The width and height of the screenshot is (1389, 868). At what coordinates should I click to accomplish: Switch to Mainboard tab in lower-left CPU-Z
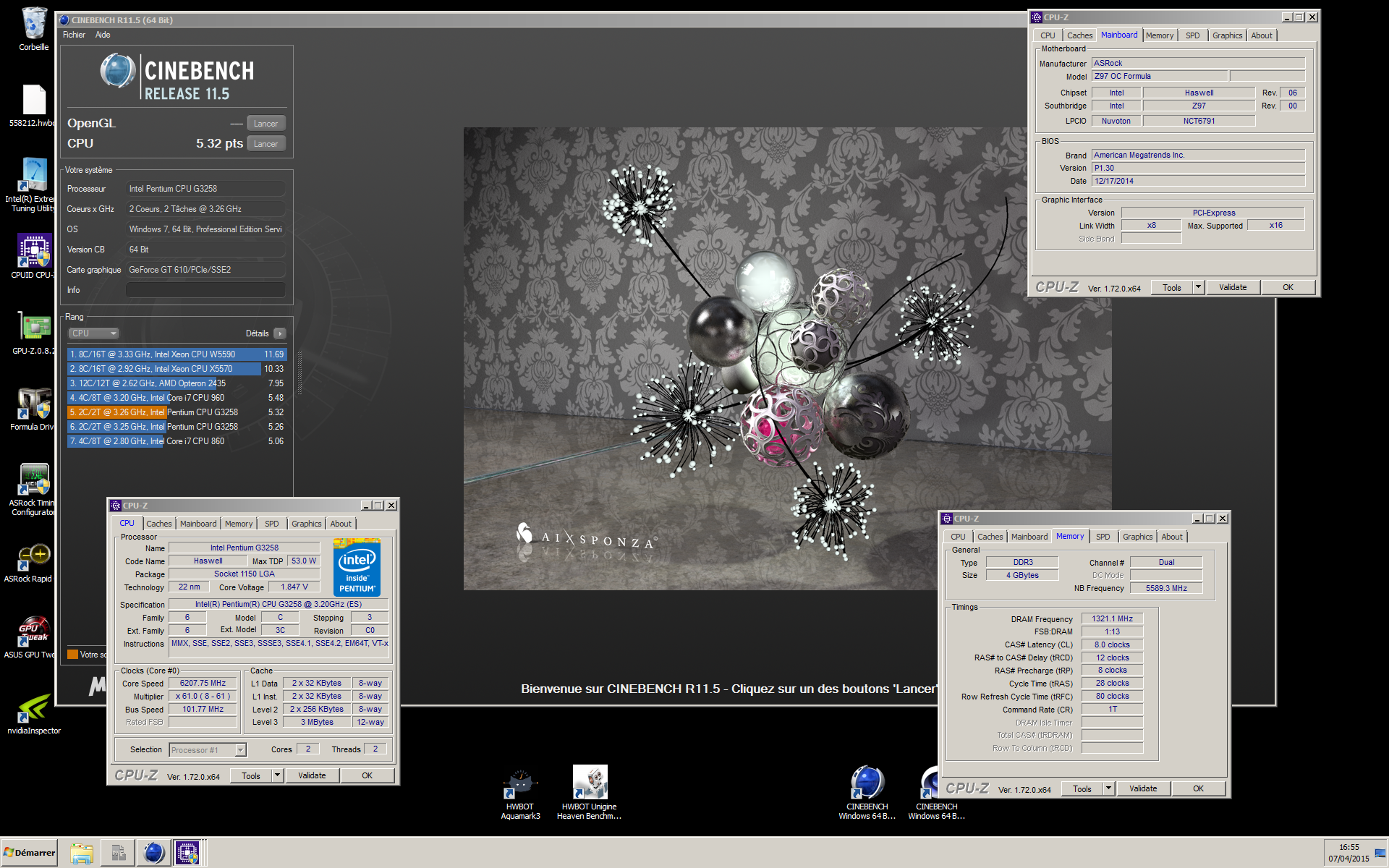point(198,524)
